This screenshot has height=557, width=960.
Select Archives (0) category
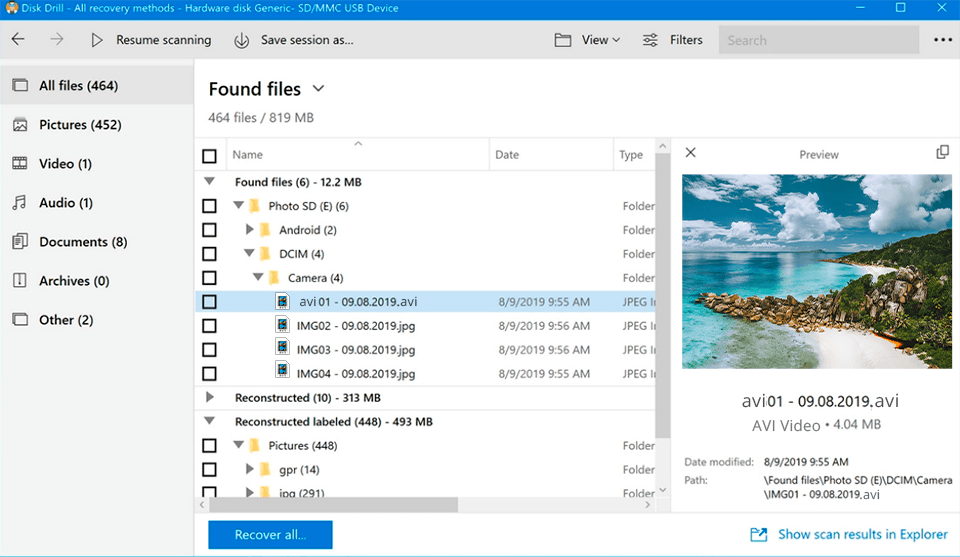click(97, 281)
